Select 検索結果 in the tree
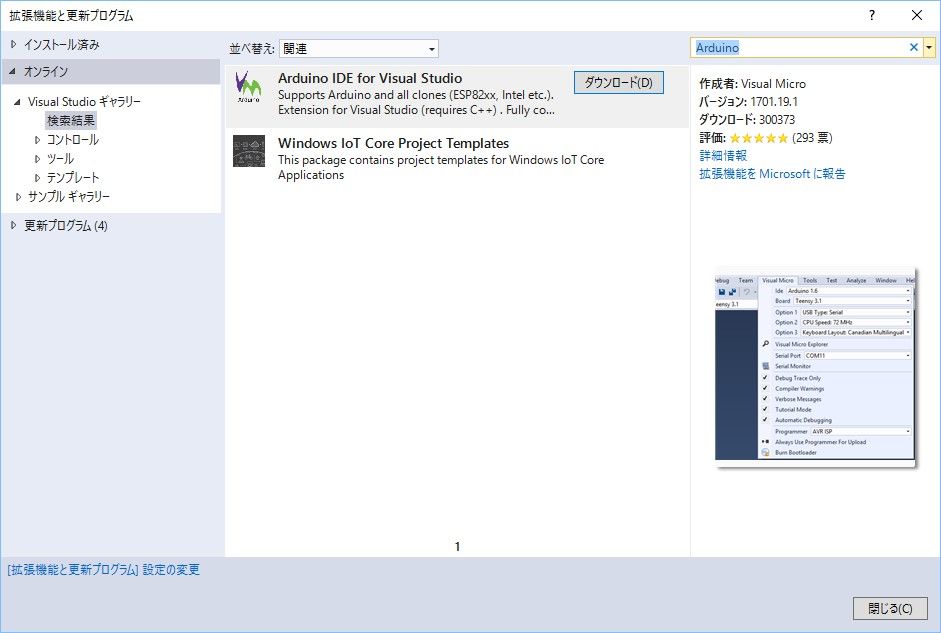941x633 pixels. click(71, 121)
